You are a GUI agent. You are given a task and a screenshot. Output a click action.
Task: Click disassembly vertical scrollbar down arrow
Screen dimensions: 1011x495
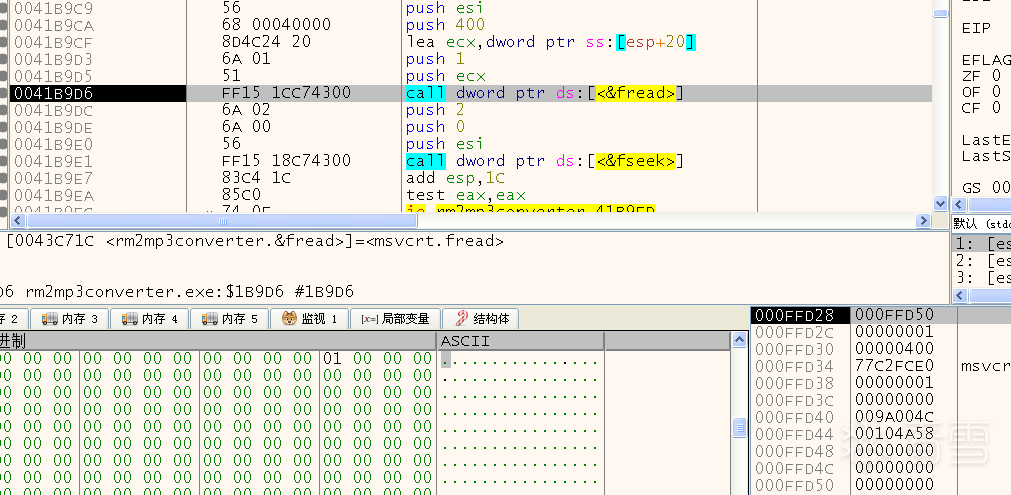[941, 204]
